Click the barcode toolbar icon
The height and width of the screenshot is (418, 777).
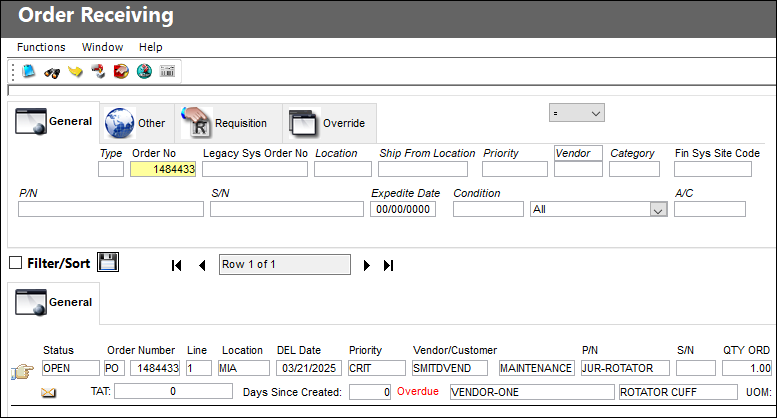(x=167, y=71)
